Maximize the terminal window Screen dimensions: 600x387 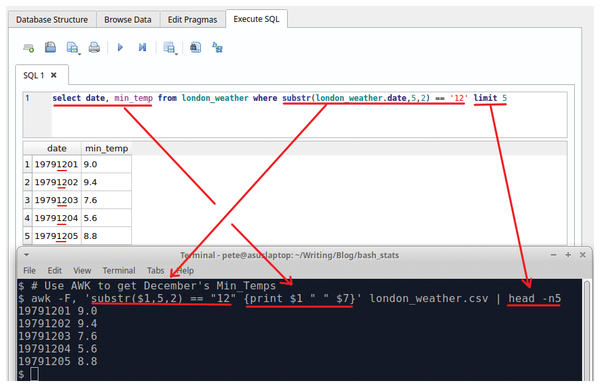coord(568,255)
